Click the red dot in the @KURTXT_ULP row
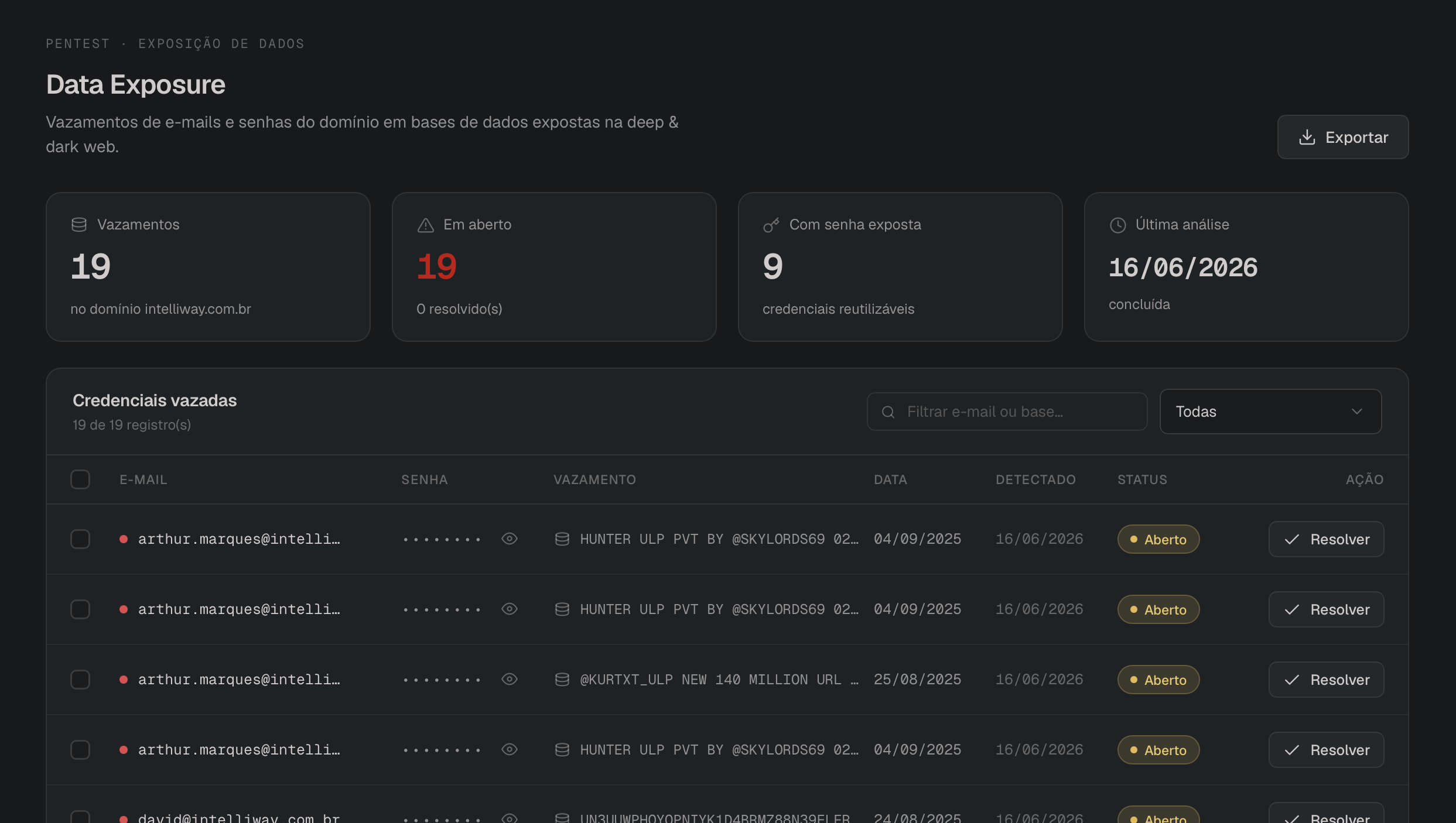Screen dimensions: 1456x823 [124, 680]
